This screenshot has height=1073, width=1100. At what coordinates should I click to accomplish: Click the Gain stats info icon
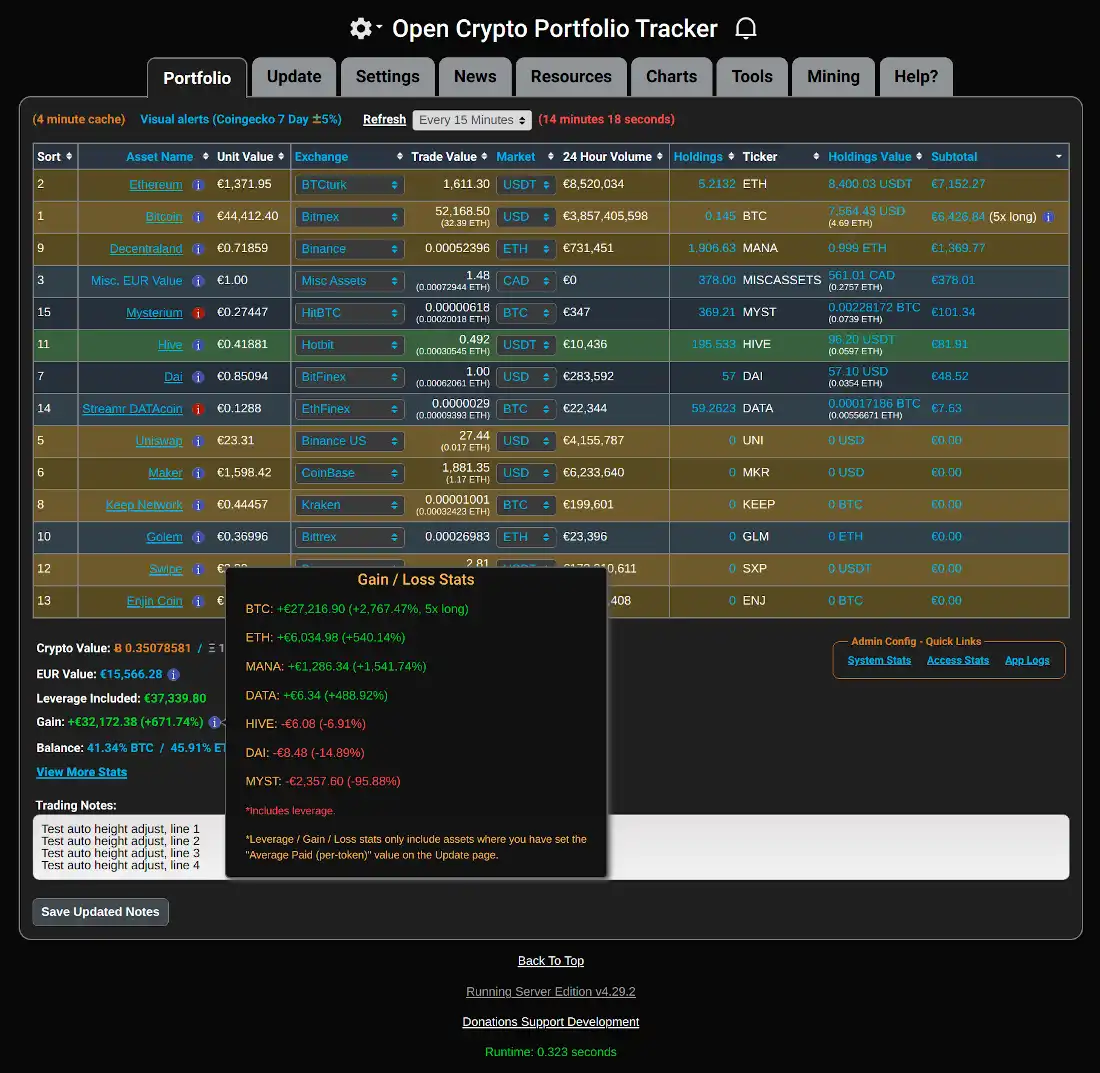tap(215, 722)
